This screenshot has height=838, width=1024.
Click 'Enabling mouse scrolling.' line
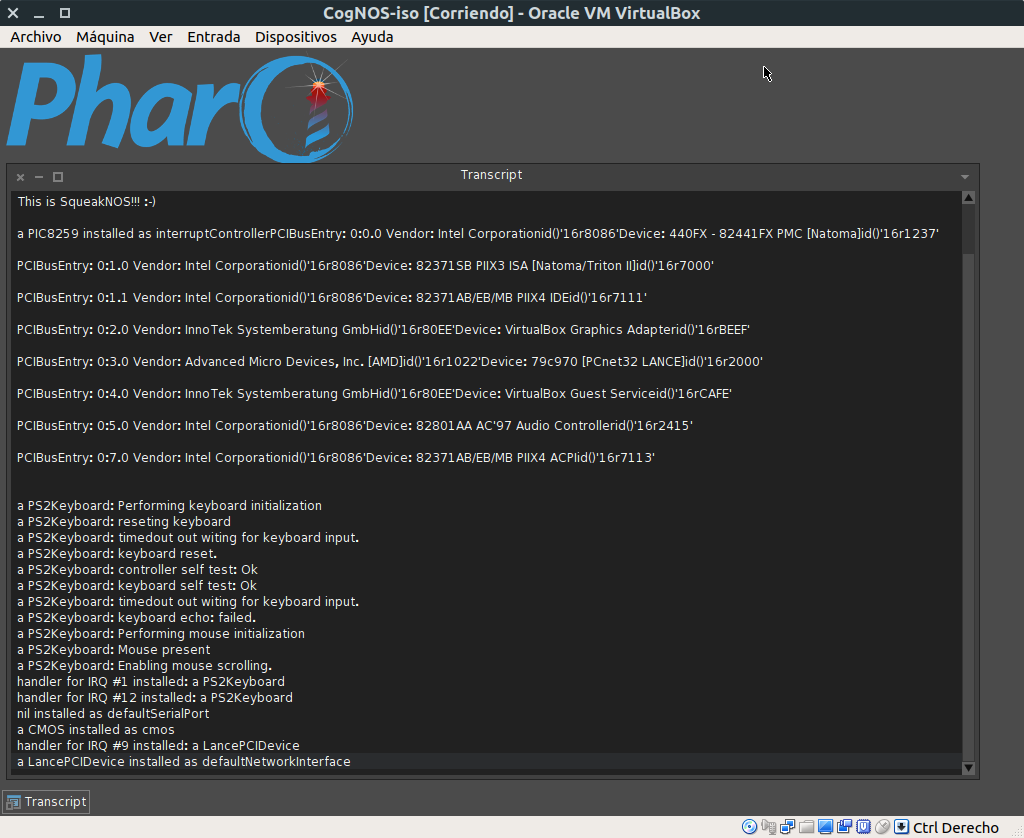click(144, 666)
